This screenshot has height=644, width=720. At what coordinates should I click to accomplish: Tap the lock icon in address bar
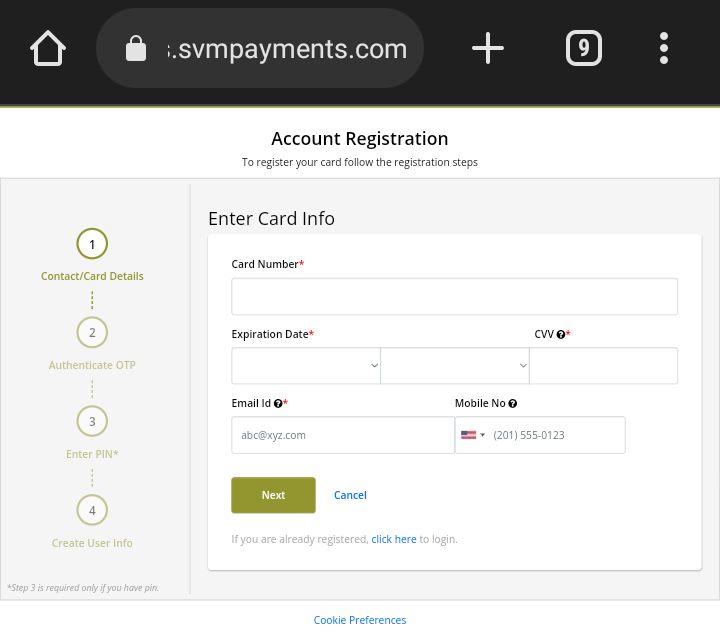tap(136, 49)
